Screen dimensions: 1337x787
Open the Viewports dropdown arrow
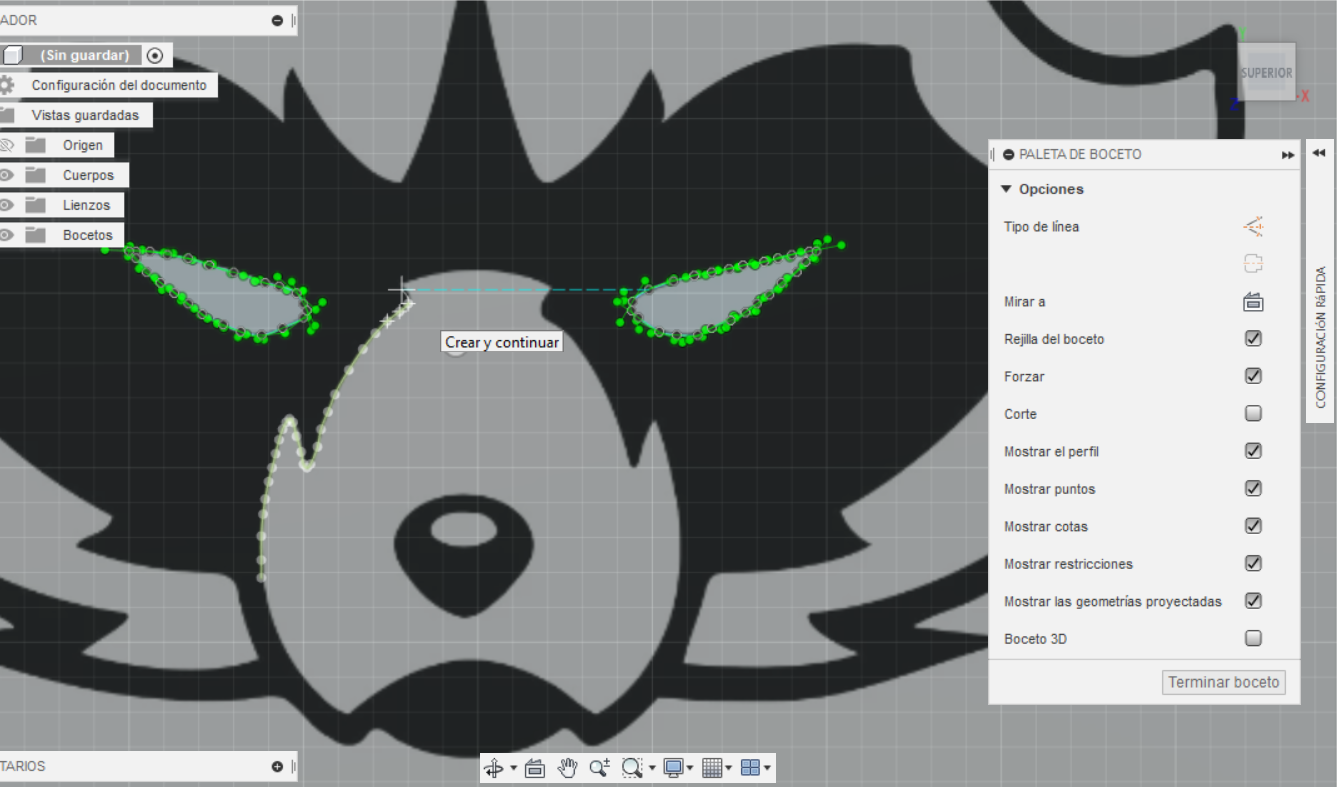[x=766, y=769]
